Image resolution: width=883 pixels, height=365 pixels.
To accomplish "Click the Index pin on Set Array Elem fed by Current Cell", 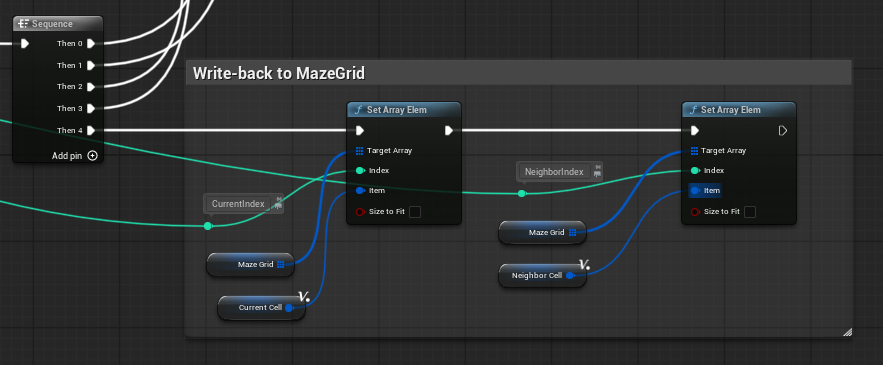I will (x=360, y=171).
